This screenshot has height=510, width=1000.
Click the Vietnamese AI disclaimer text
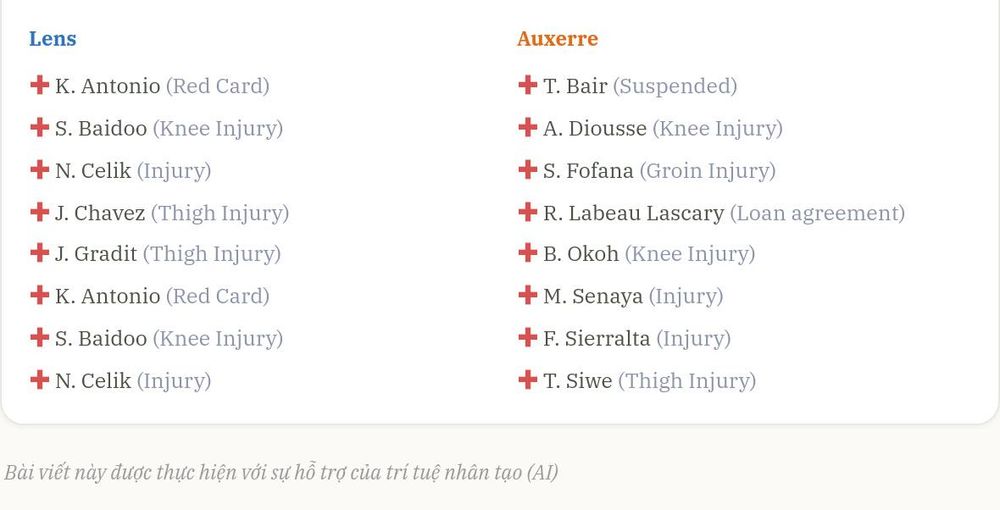point(281,472)
